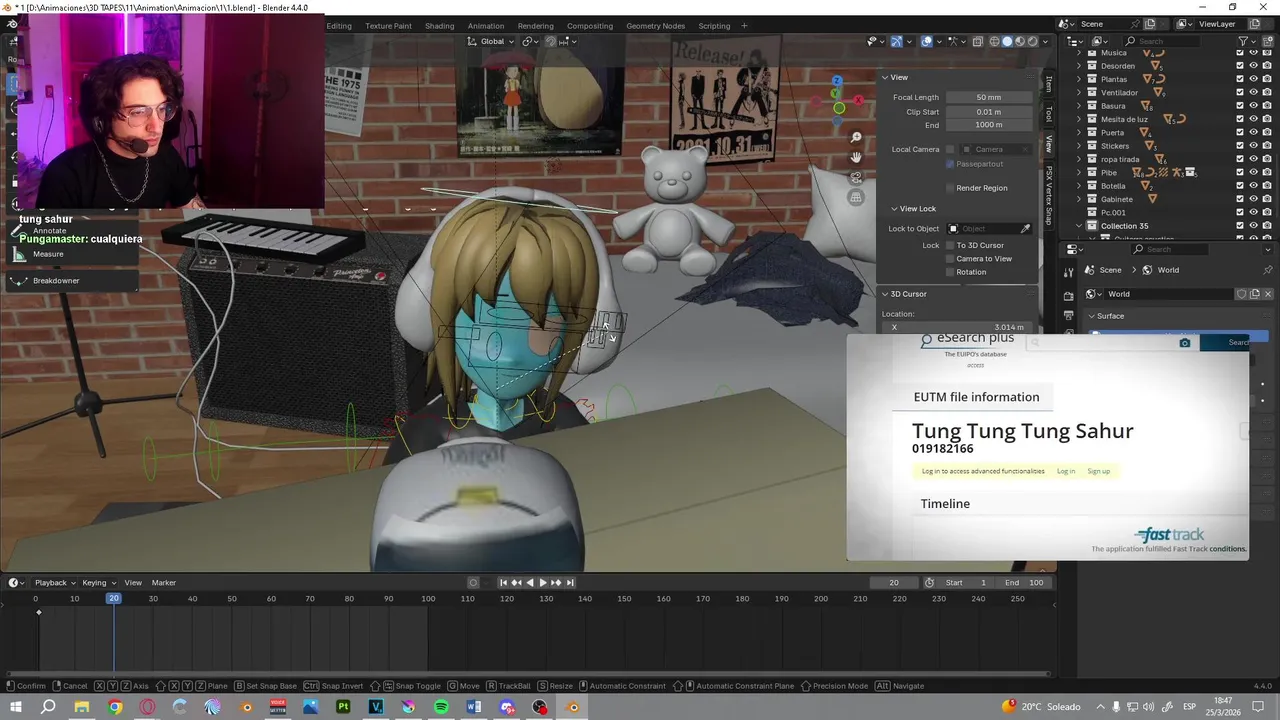Toggle the camera view gizmo
Screen dimensions: 1280x720
pyautogui.click(x=856, y=177)
